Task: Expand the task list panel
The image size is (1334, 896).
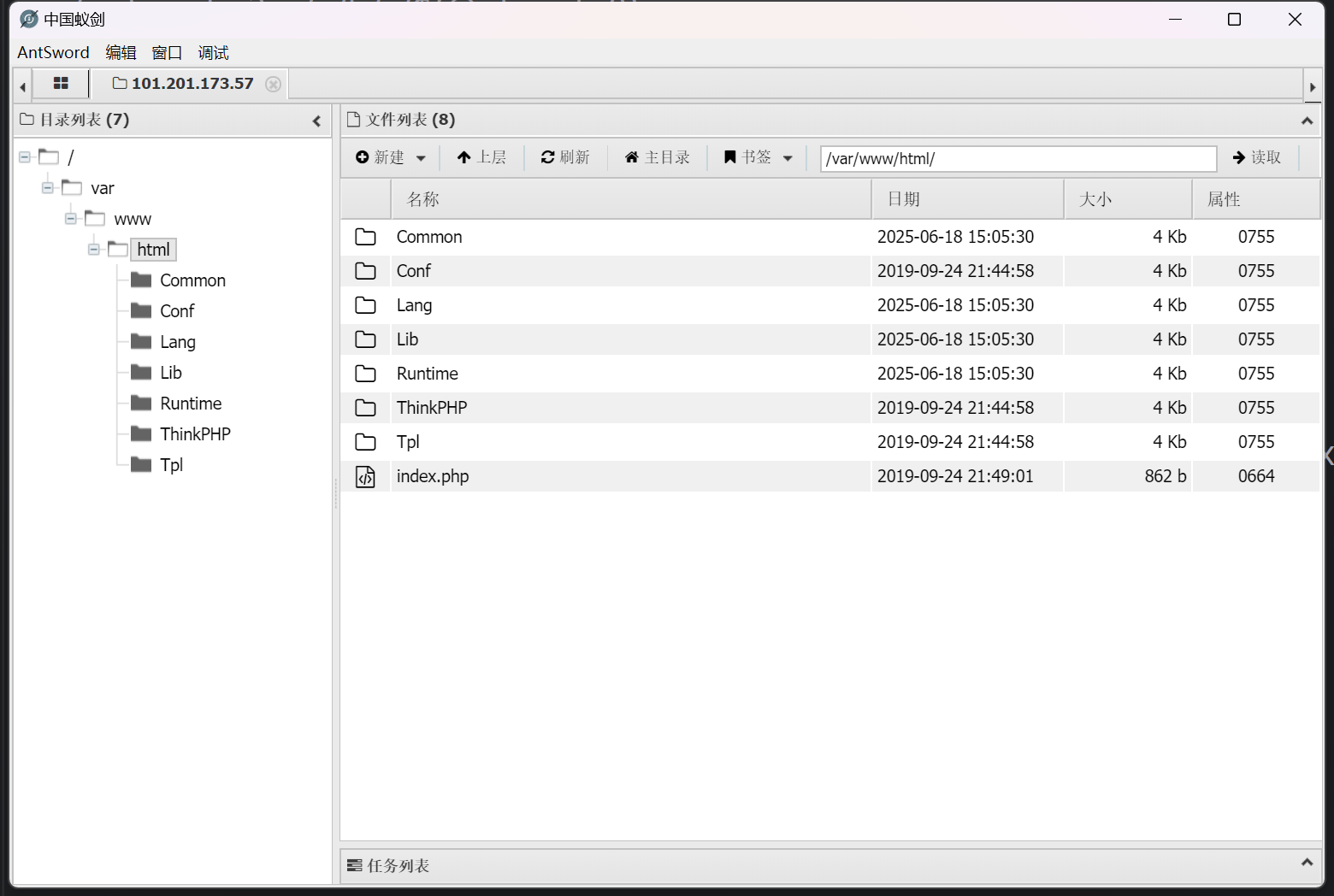Action: pos(1307,863)
